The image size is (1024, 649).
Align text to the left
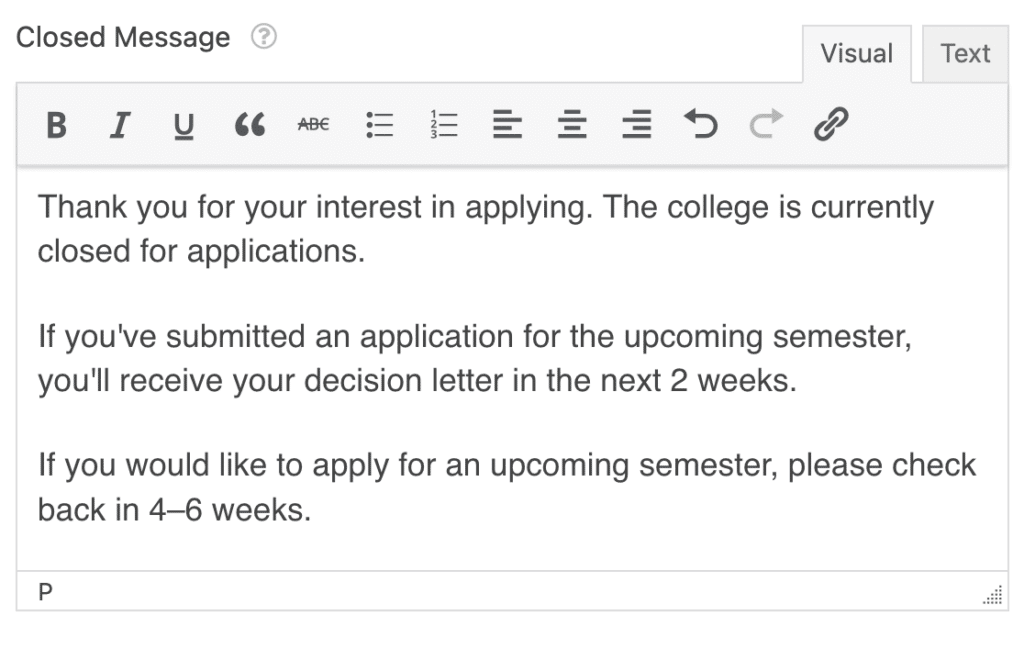click(x=508, y=124)
